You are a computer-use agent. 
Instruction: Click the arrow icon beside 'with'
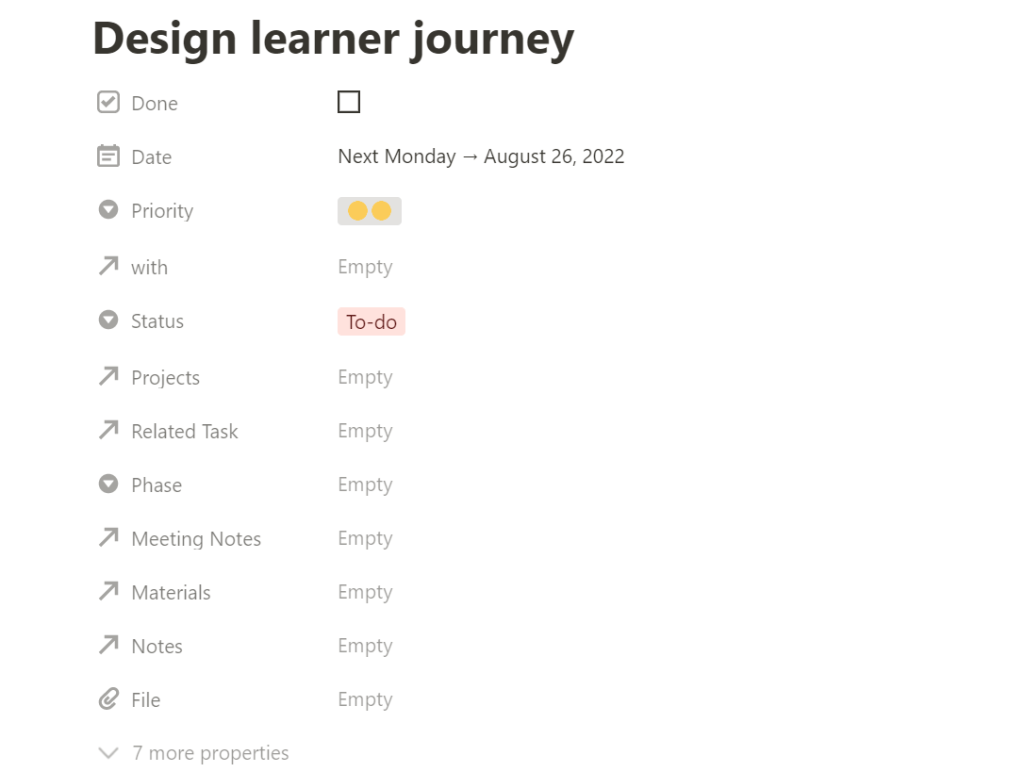pyautogui.click(x=108, y=267)
